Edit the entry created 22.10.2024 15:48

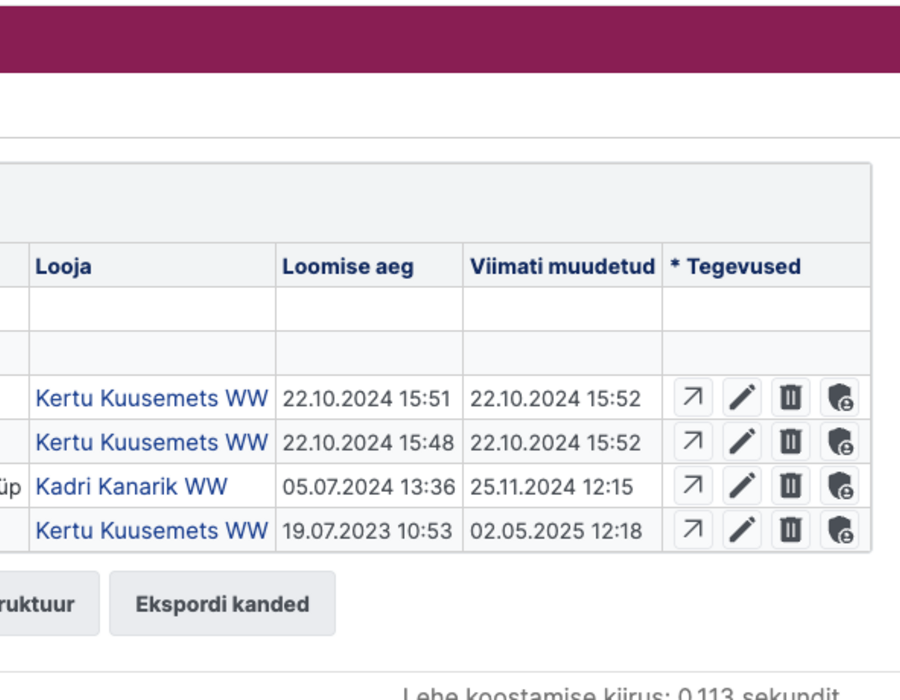742,441
